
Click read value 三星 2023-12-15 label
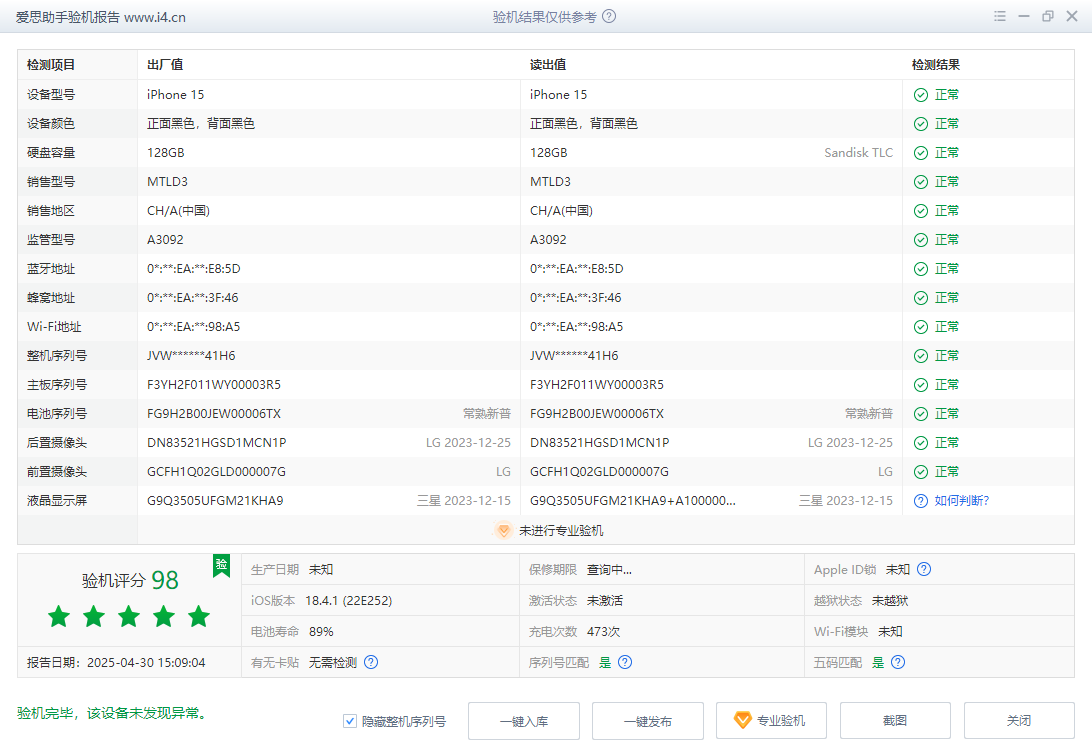(x=845, y=501)
